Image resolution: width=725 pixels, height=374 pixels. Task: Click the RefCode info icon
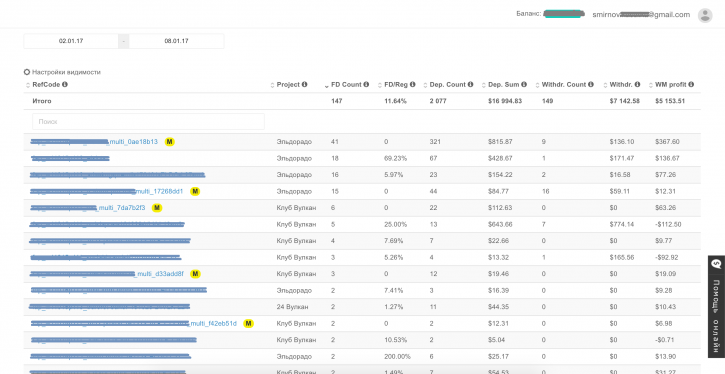point(65,85)
